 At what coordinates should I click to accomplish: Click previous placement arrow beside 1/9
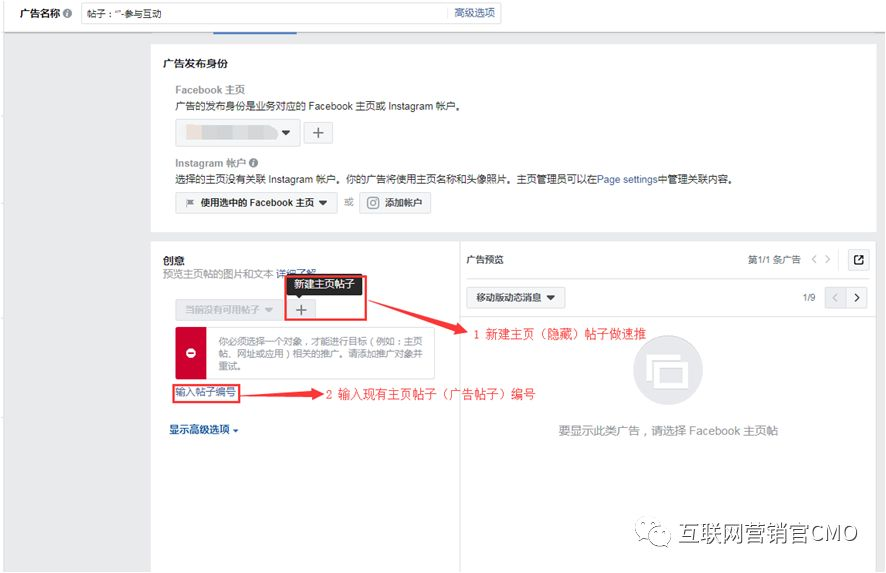click(835, 297)
